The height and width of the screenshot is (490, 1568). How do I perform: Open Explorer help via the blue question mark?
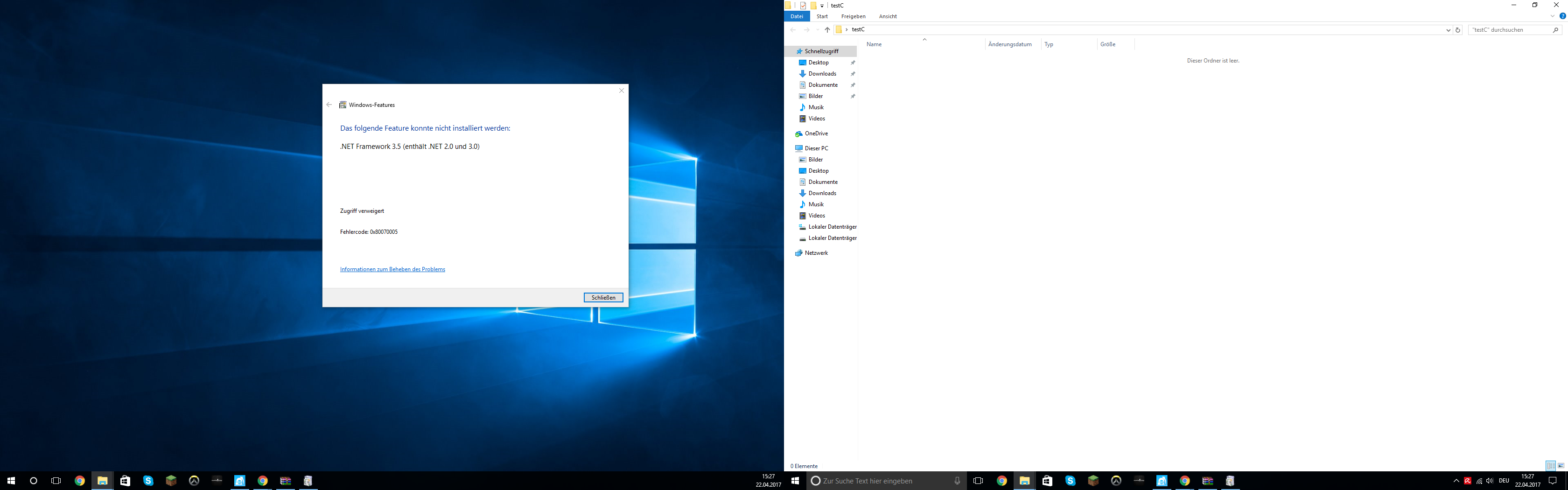1562,16
